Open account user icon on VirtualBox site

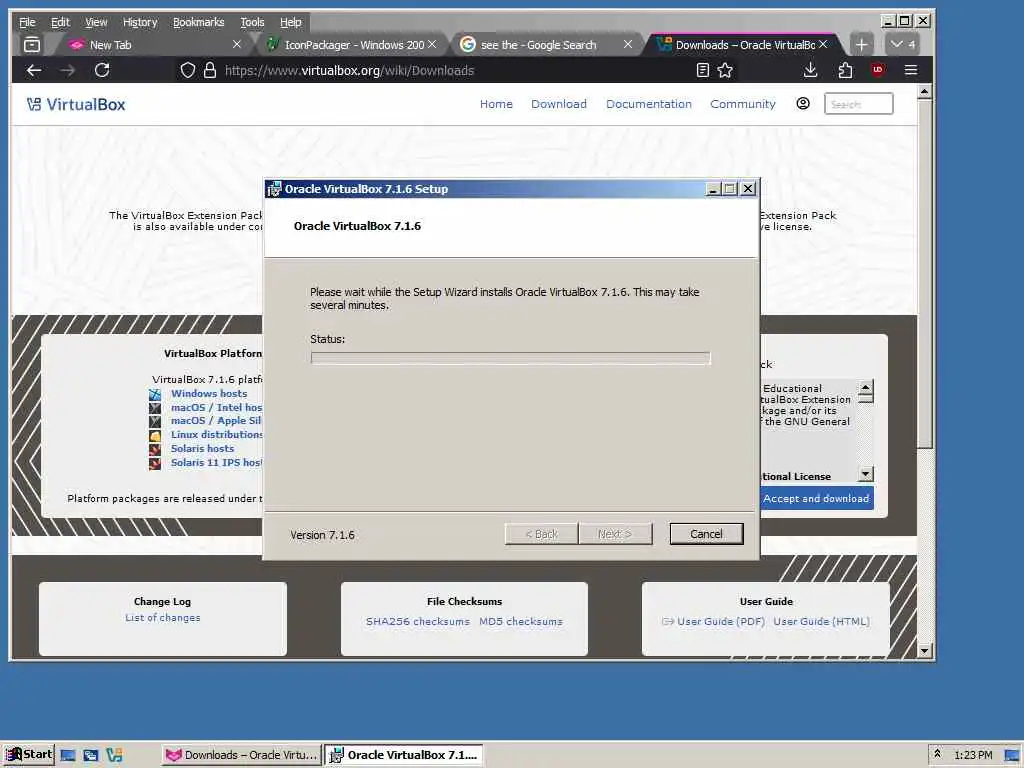803,103
